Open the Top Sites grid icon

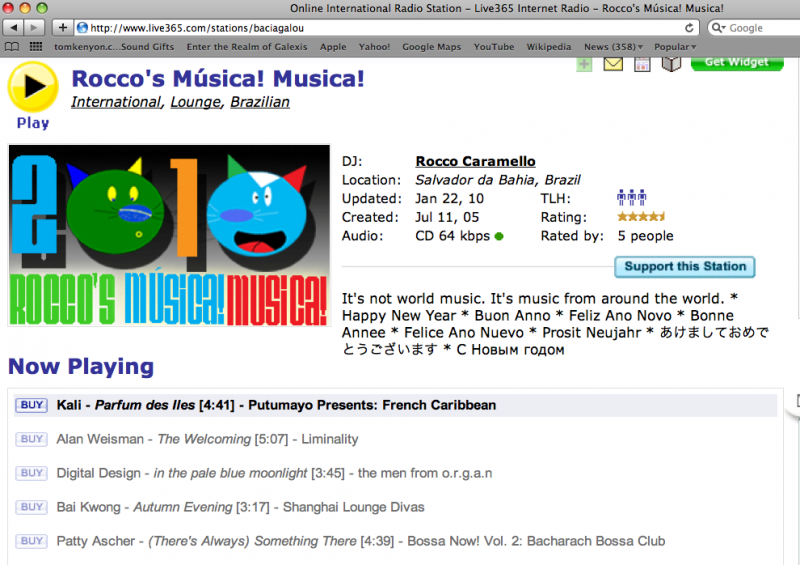(36, 47)
